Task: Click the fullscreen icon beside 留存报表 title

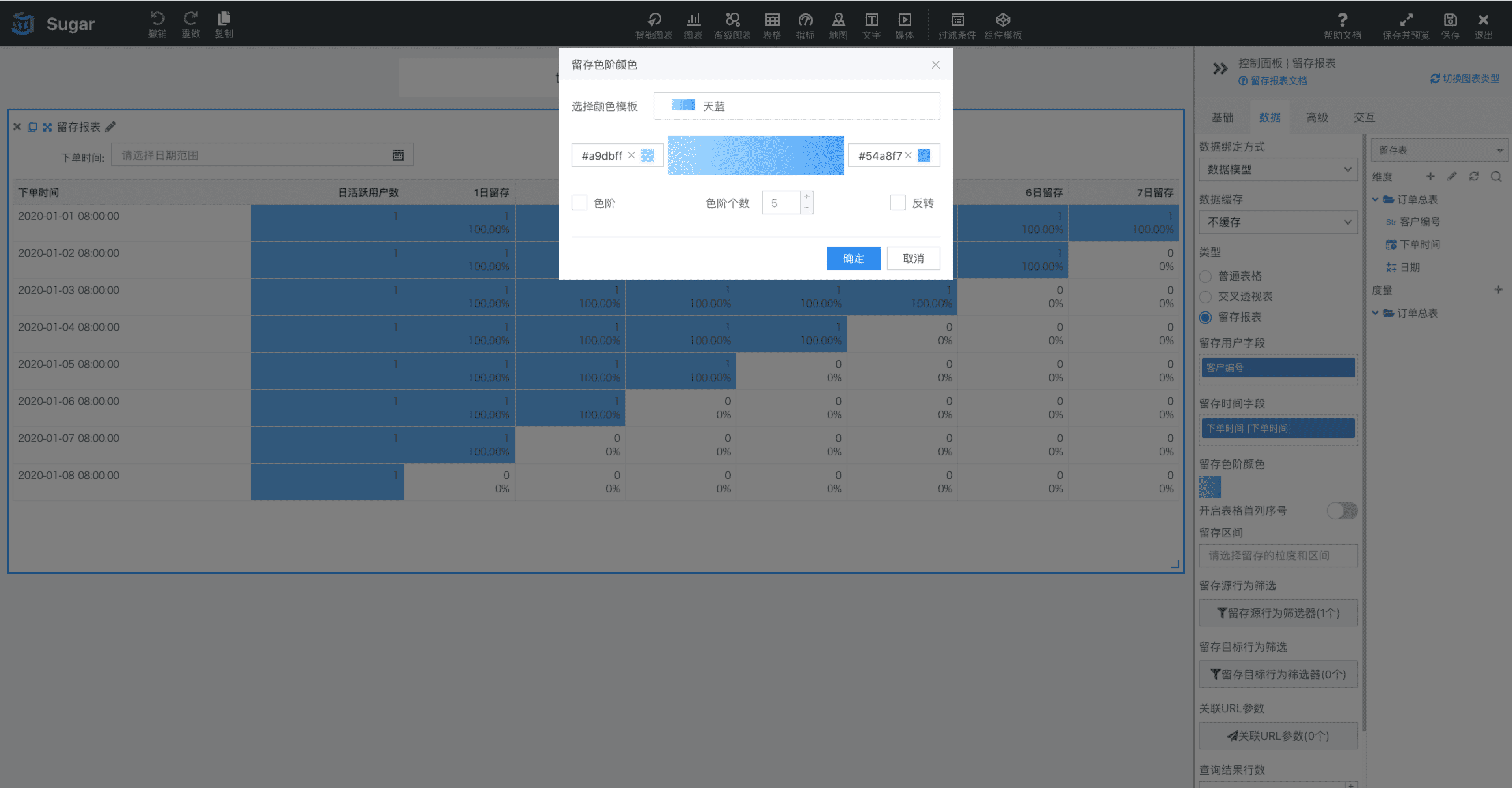Action: pyautogui.click(x=48, y=127)
